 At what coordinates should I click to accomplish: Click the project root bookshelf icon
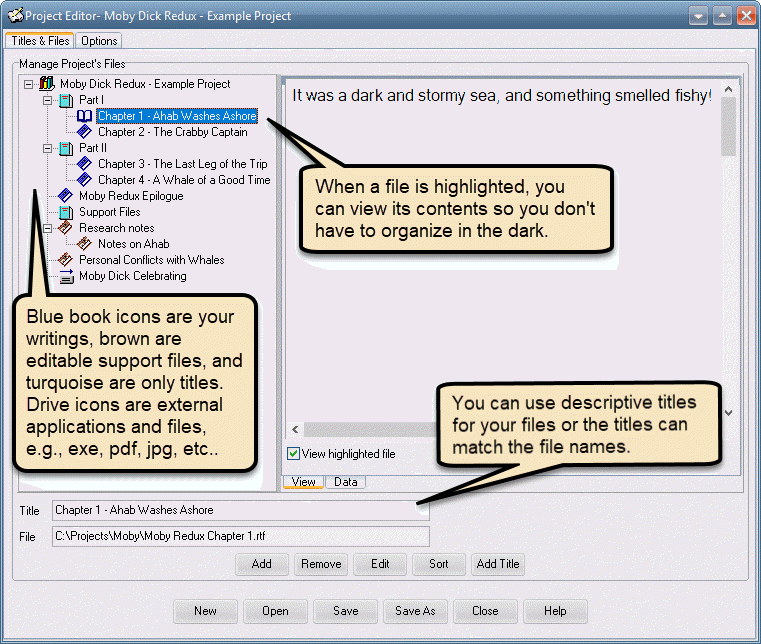46,84
